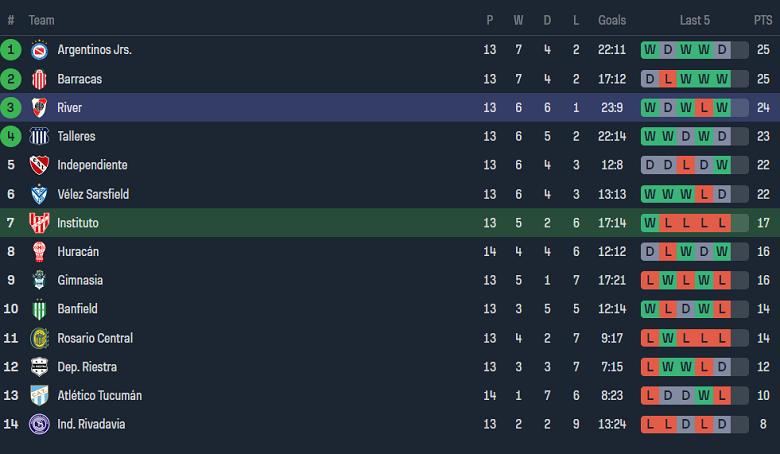Sort table by Goals column header
Screen dimensions: 780x454
[x=612, y=20]
